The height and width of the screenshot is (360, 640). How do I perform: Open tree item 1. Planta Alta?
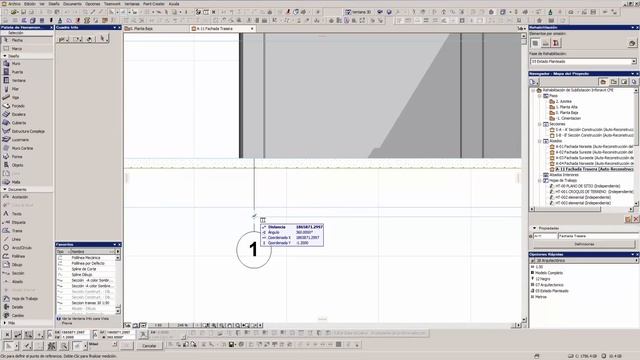pyautogui.click(x=567, y=107)
